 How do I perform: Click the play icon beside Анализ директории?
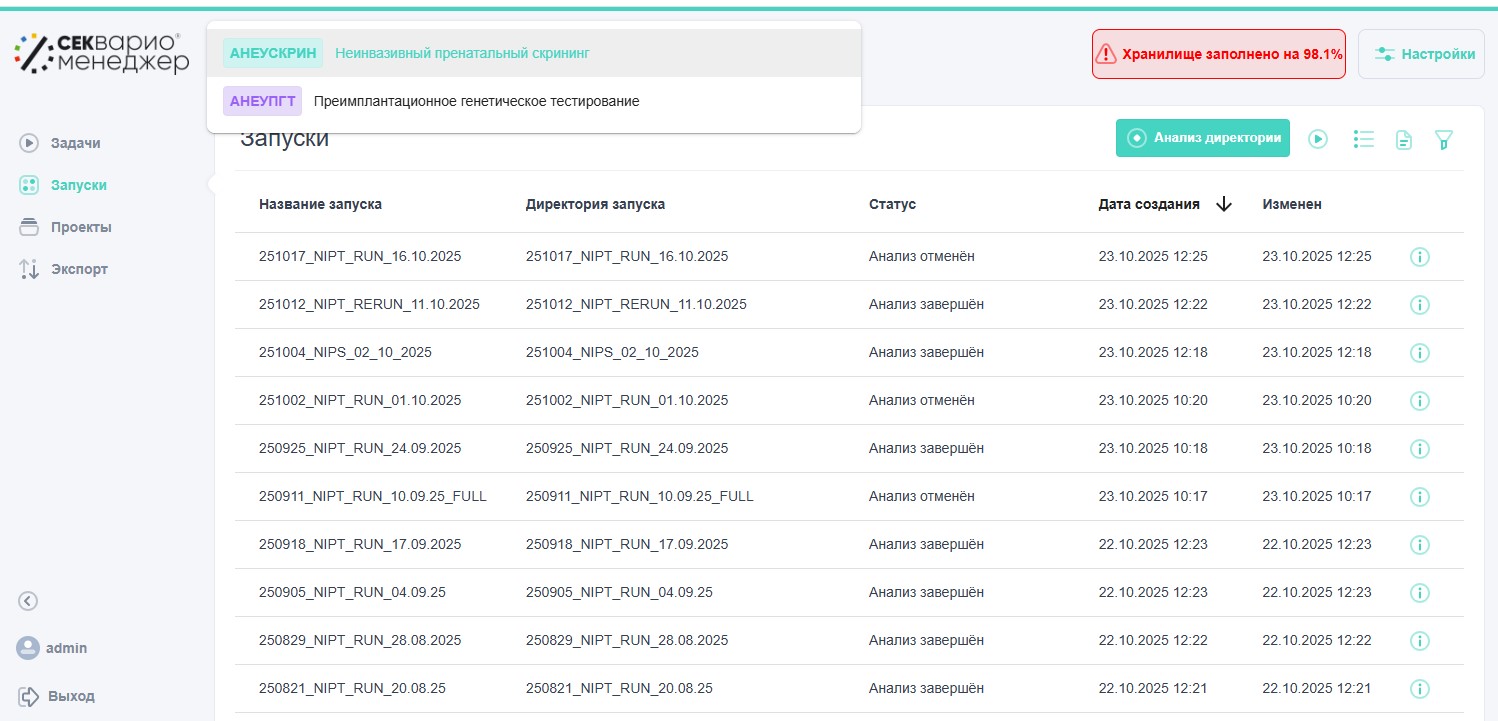pyautogui.click(x=1318, y=139)
